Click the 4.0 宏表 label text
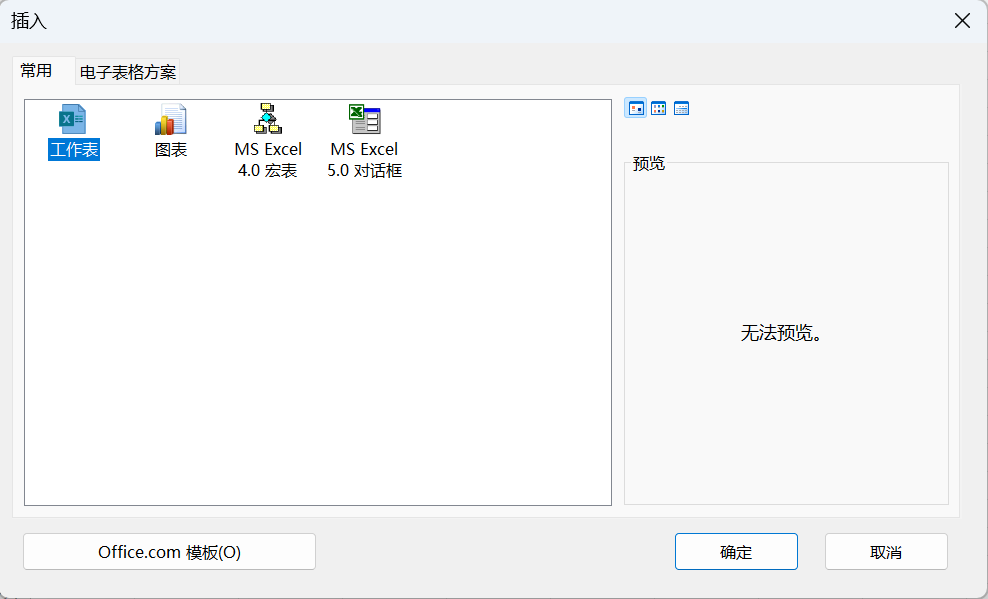Screen dimensions: 988x599 pos(268,171)
